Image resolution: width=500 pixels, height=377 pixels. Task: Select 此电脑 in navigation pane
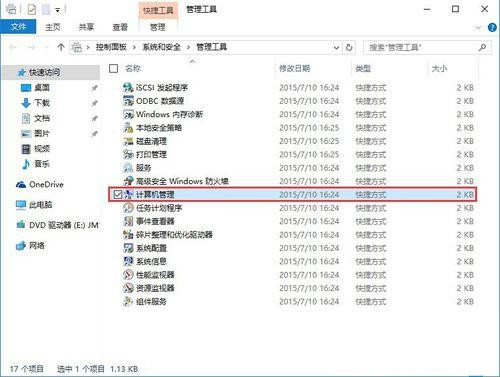pyautogui.click(x=40, y=205)
